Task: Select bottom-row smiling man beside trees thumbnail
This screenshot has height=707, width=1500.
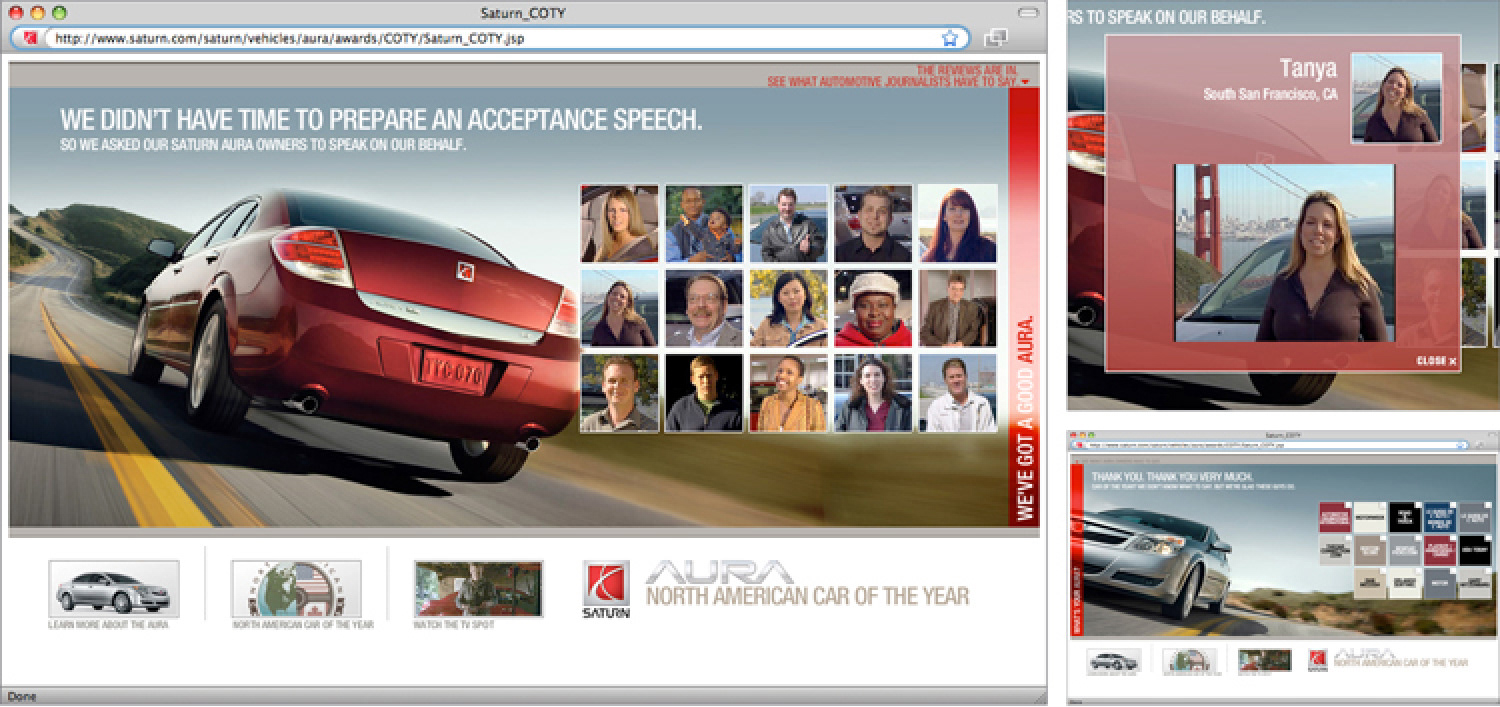Action: pyautogui.click(x=619, y=393)
